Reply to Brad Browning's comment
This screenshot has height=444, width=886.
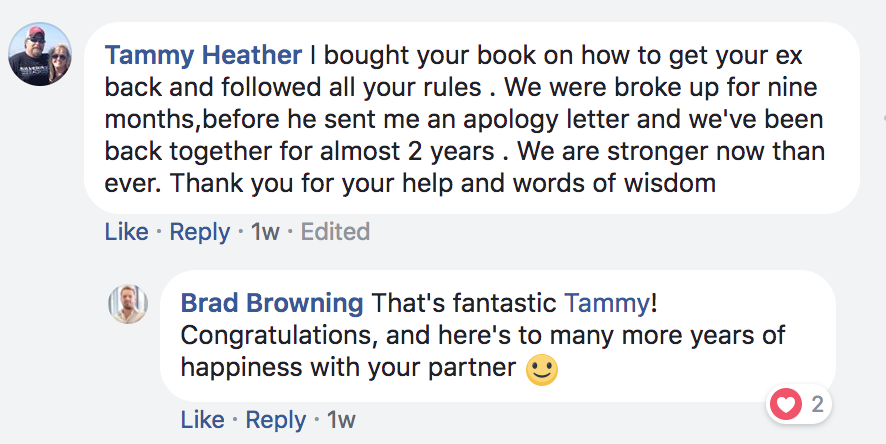276,420
